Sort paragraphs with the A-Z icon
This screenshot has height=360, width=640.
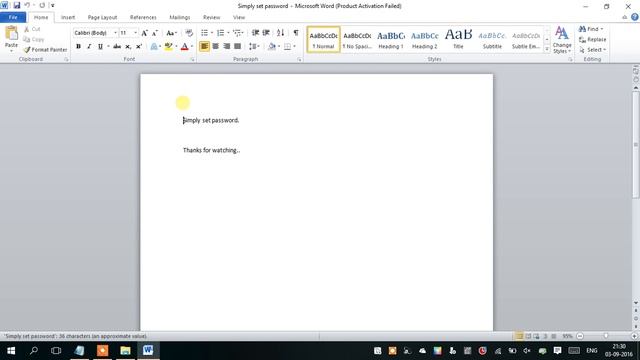click(280, 33)
